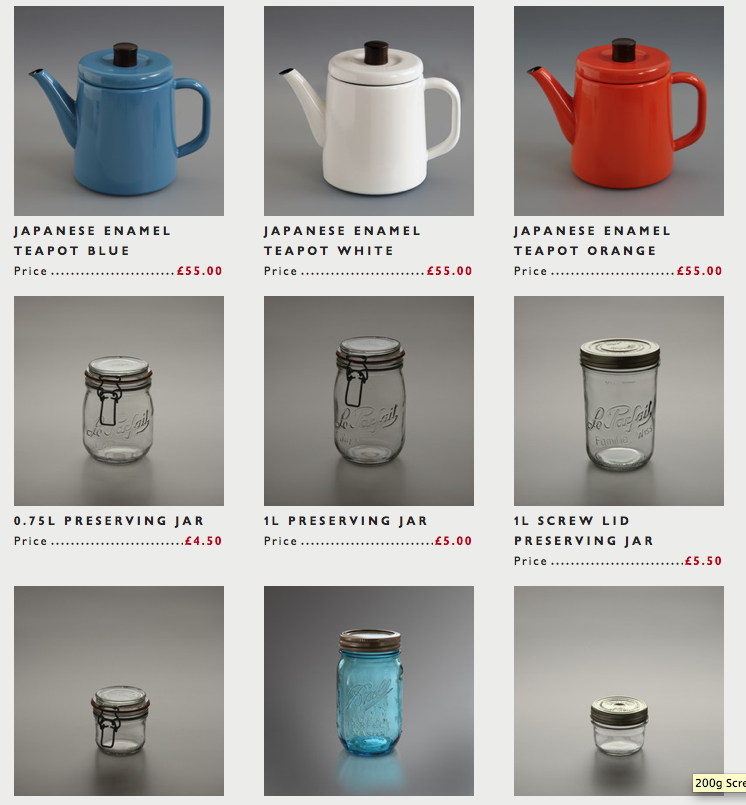
Task: View the 1L screw lid jar photo
Action: click(619, 400)
